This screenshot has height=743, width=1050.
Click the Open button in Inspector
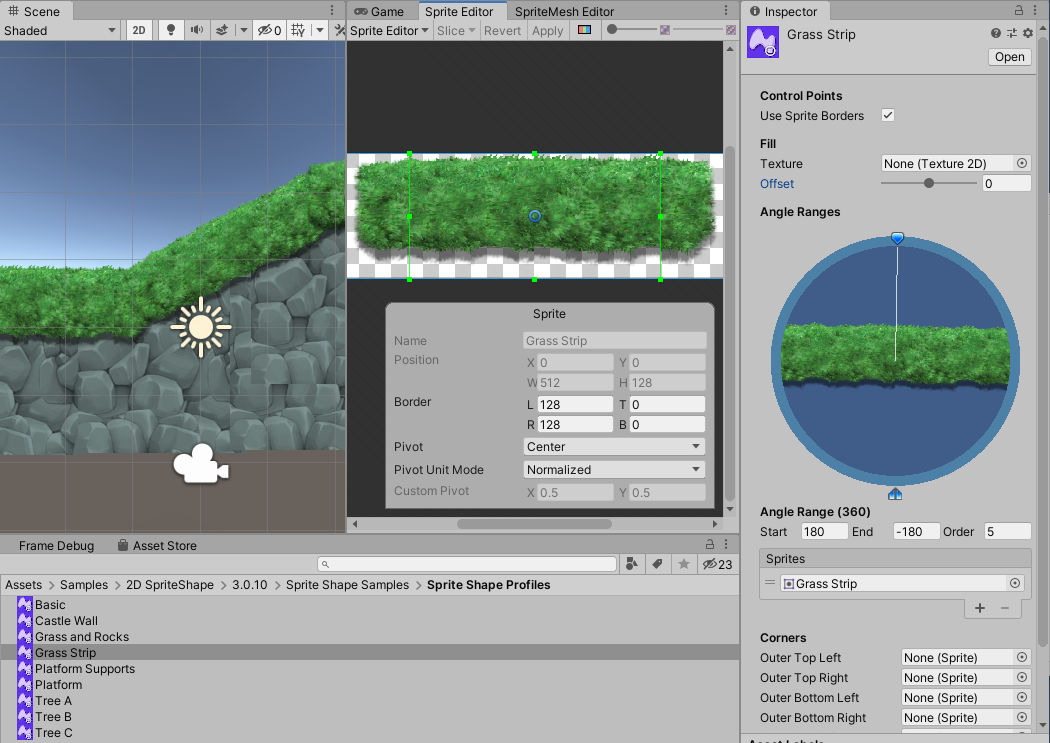[x=1009, y=57]
